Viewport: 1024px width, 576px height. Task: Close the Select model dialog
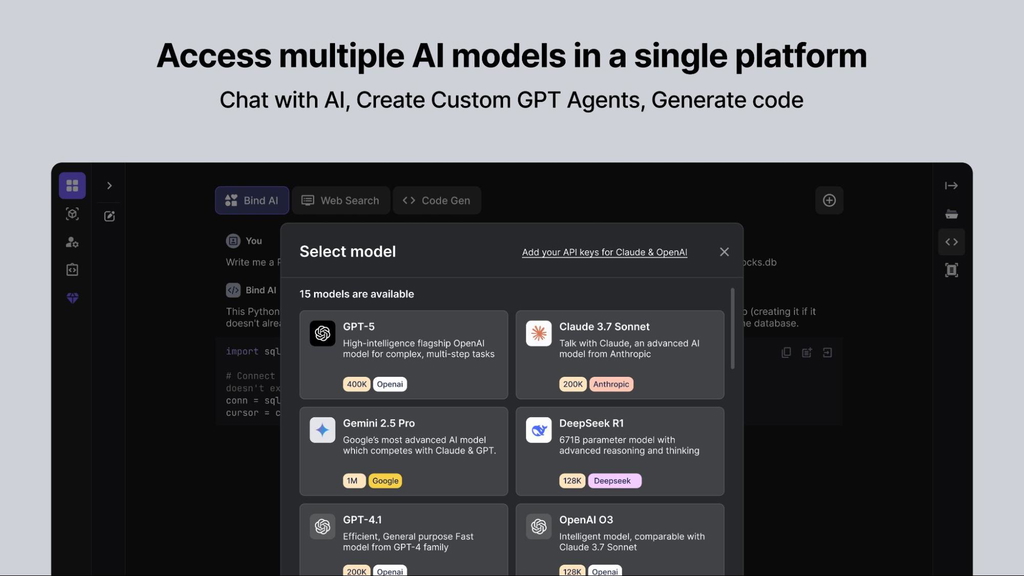724,252
